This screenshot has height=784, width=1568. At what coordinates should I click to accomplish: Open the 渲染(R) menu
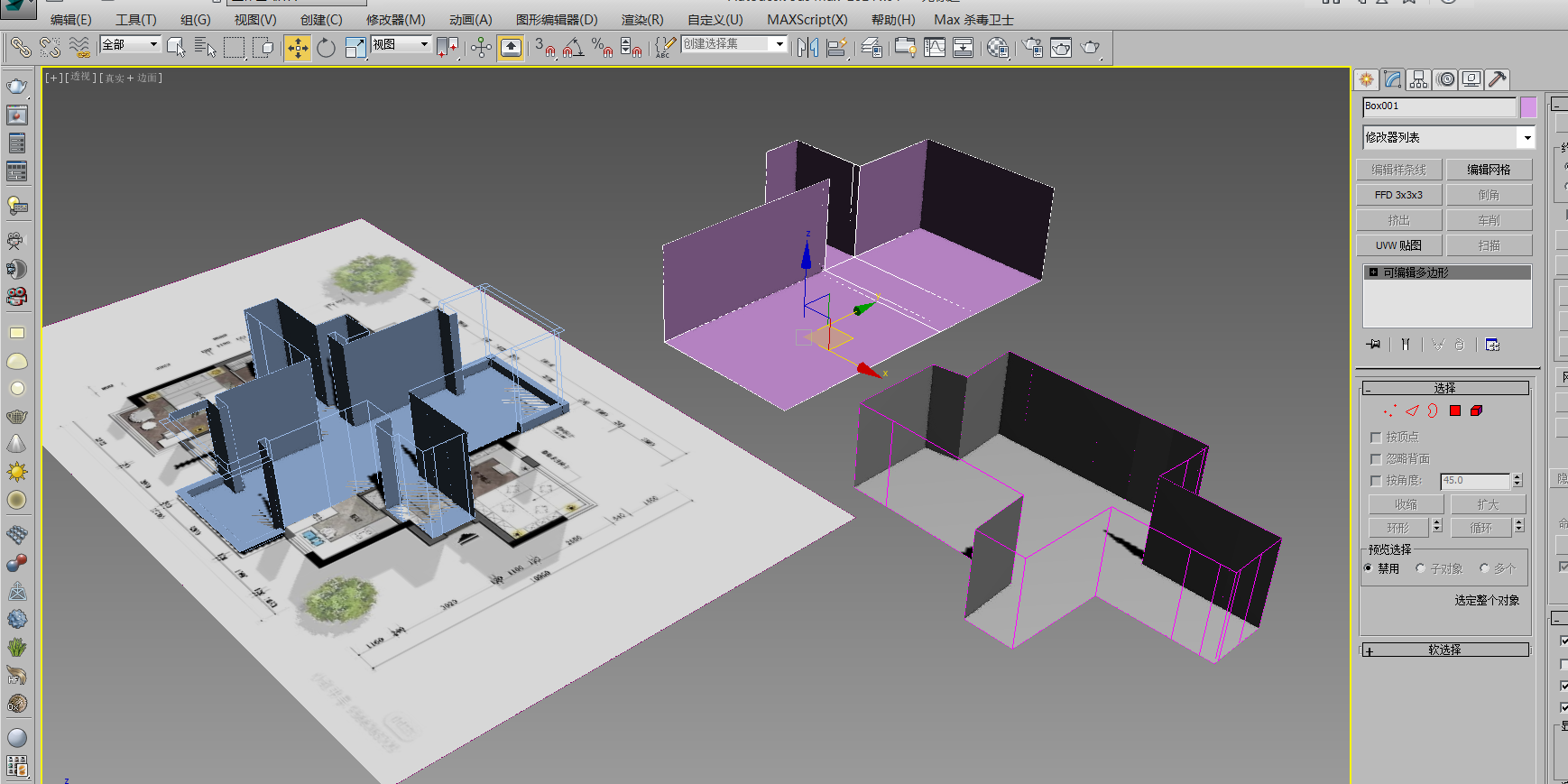coord(641,20)
